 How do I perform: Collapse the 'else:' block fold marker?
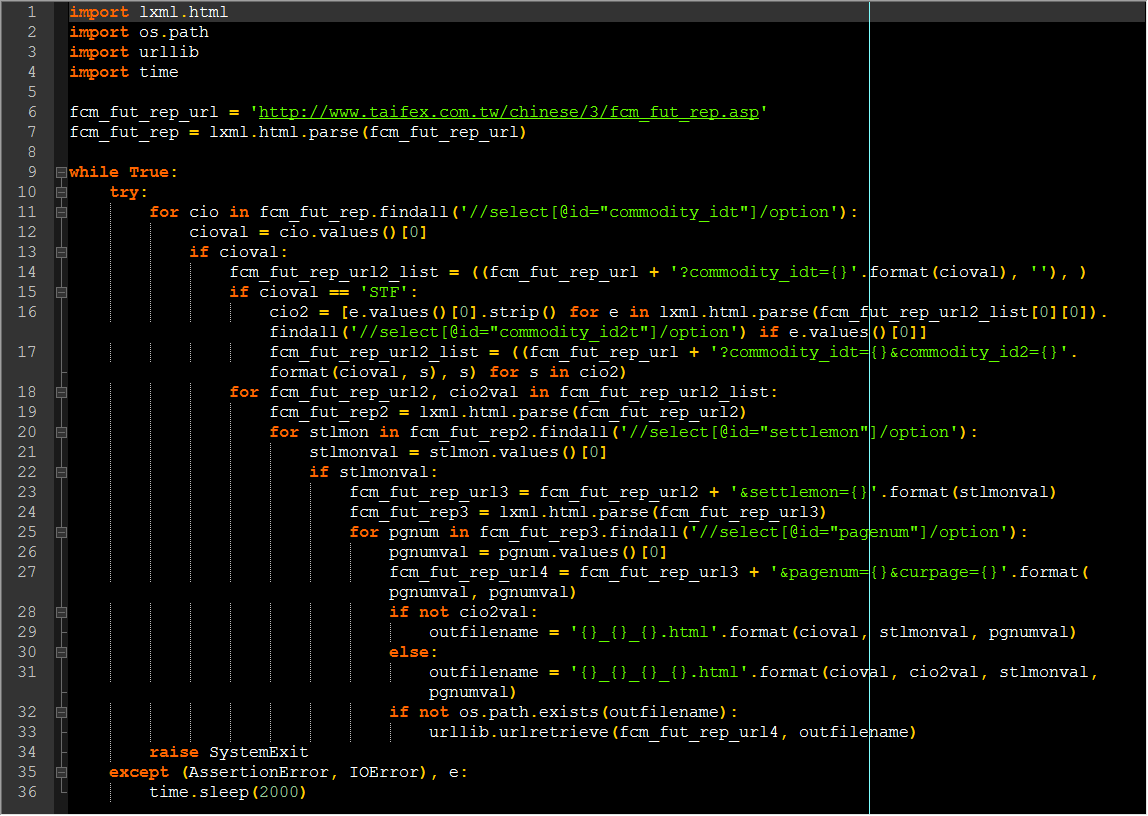(x=62, y=653)
